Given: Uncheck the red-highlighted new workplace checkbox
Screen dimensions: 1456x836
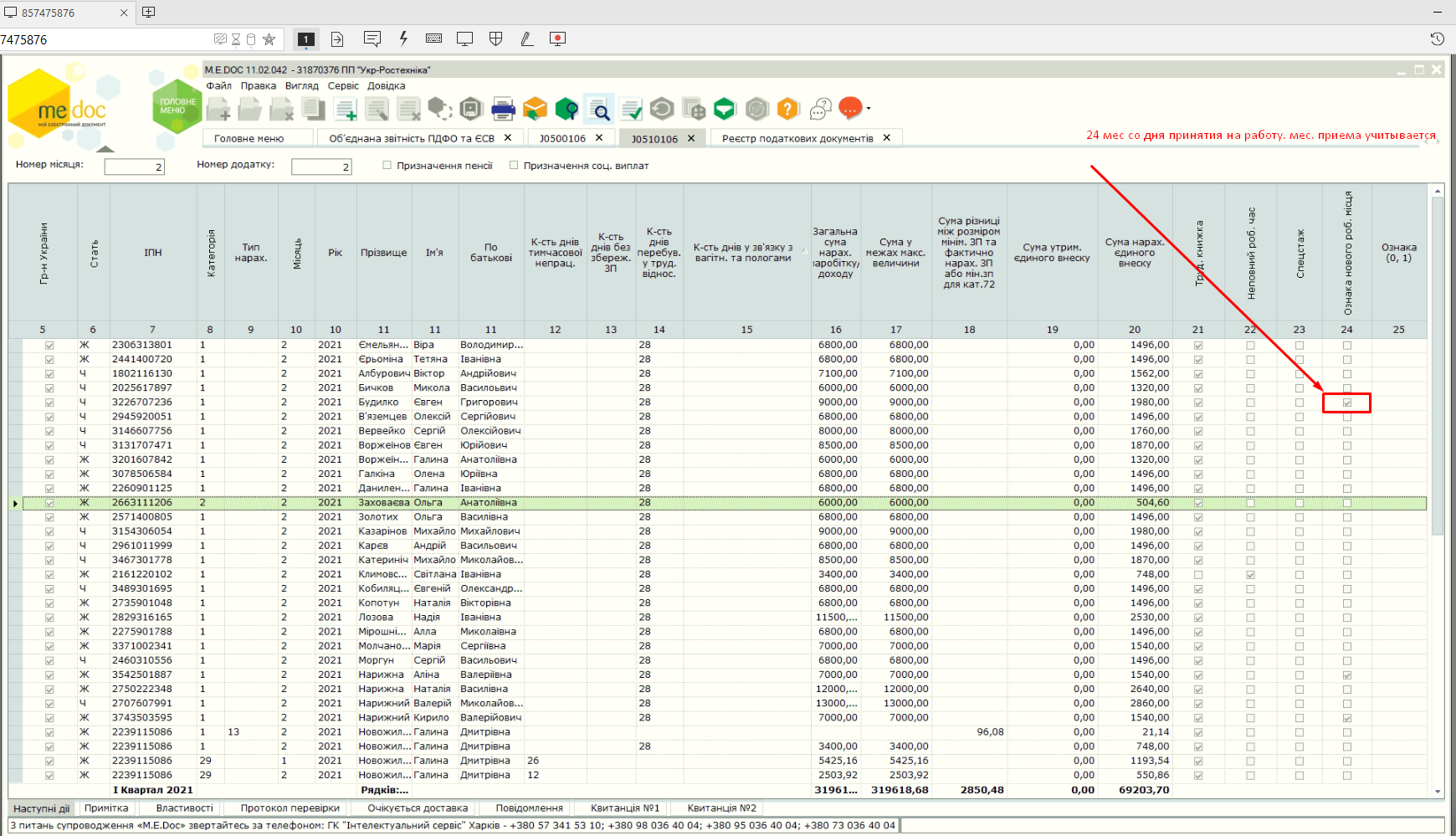Looking at the screenshot, I should coord(1347,403).
